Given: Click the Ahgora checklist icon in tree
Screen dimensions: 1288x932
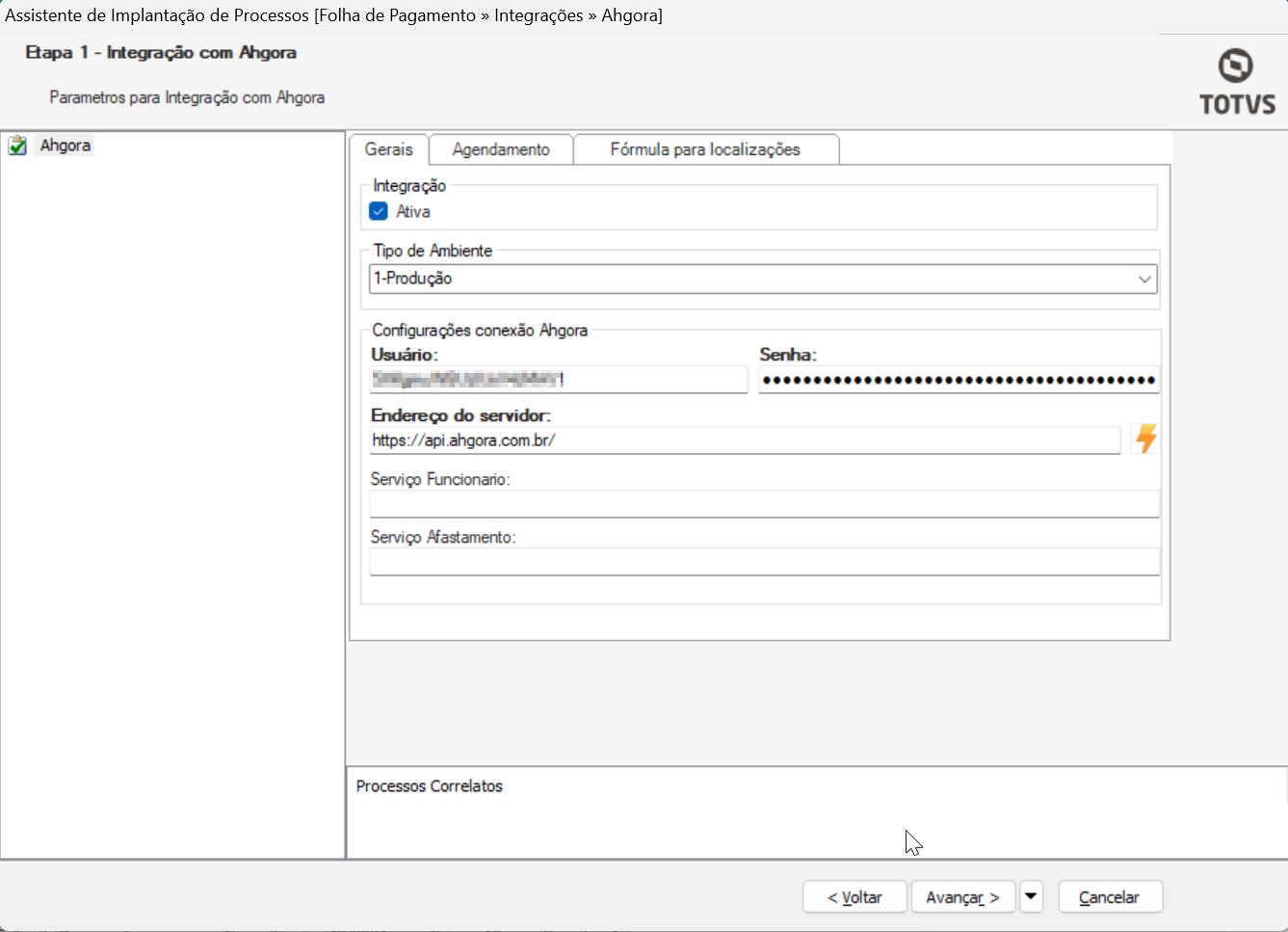Looking at the screenshot, I should 17,146.
